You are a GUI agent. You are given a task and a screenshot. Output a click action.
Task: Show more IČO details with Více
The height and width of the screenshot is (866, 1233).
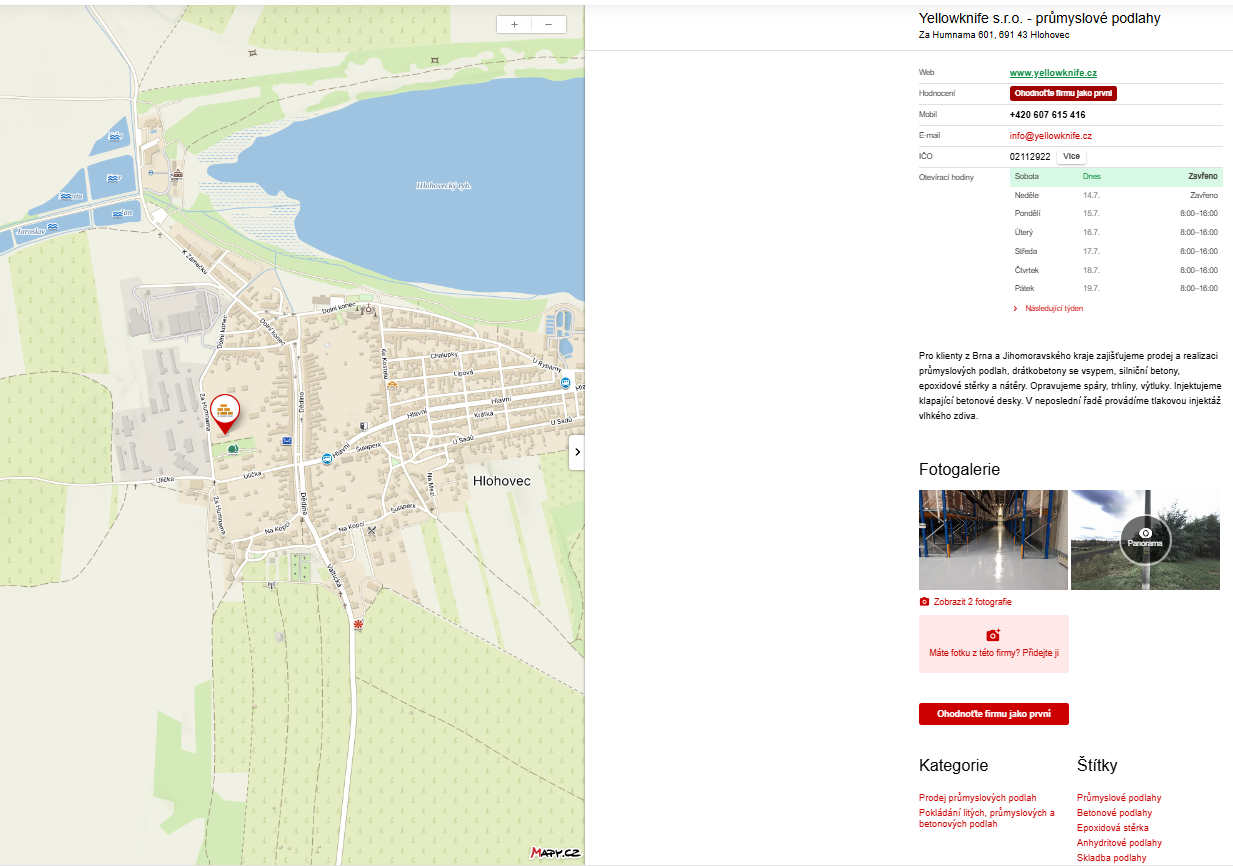[x=1071, y=157]
